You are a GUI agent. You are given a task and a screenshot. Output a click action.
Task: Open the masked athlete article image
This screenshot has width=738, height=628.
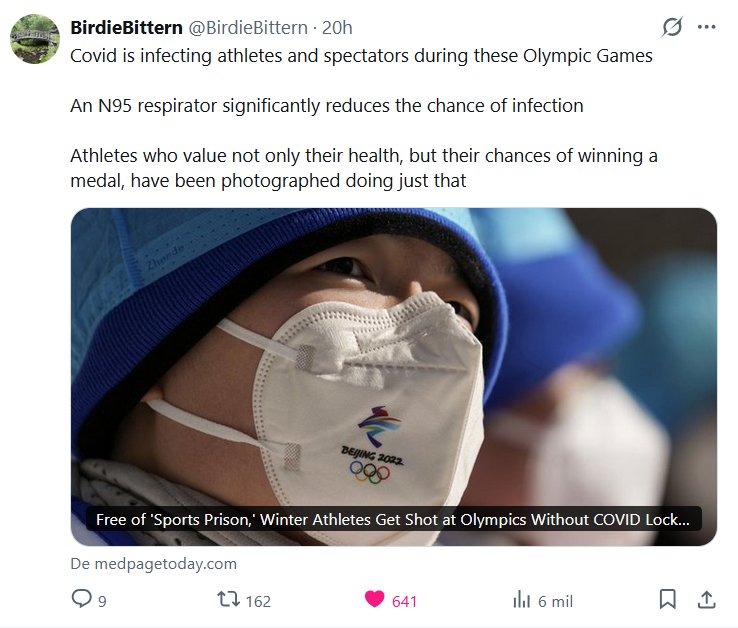(x=393, y=360)
